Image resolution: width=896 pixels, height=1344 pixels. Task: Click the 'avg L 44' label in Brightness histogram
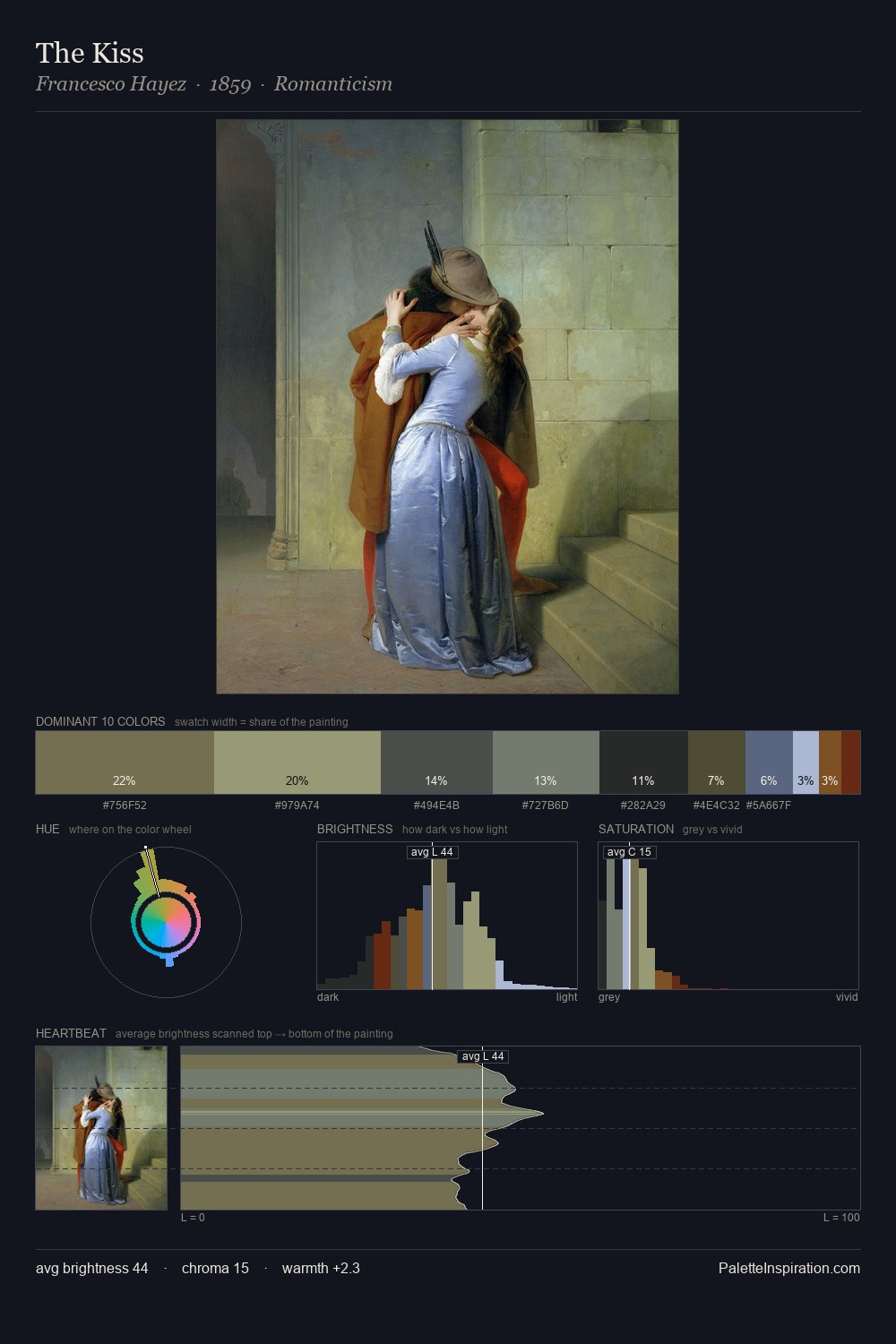tap(432, 852)
